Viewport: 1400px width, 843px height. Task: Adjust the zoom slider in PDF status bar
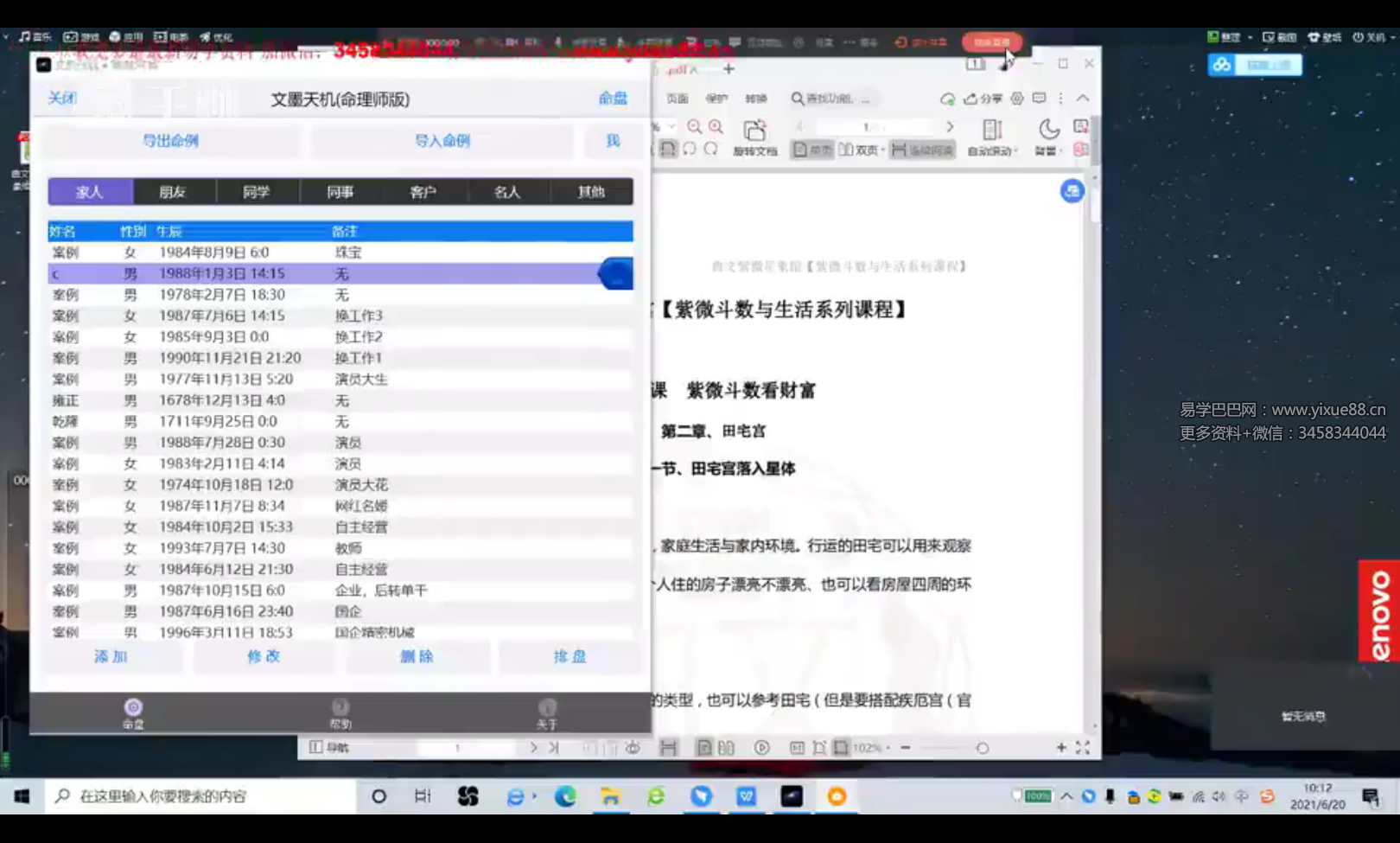click(x=984, y=745)
